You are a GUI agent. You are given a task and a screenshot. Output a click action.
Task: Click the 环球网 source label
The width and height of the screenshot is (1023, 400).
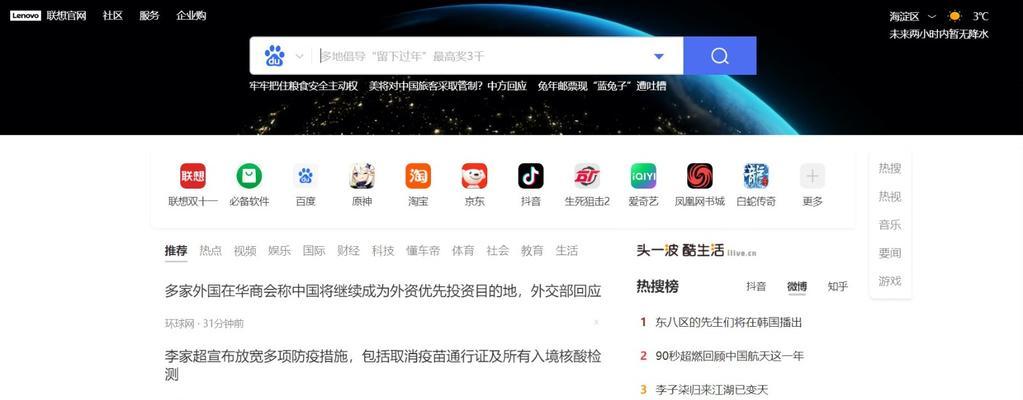click(x=181, y=324)
